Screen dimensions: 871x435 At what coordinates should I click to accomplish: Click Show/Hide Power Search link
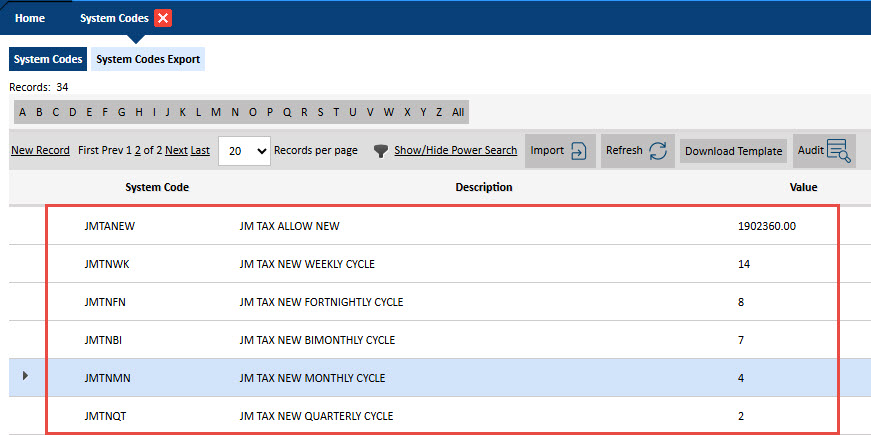tap(455, 151)
